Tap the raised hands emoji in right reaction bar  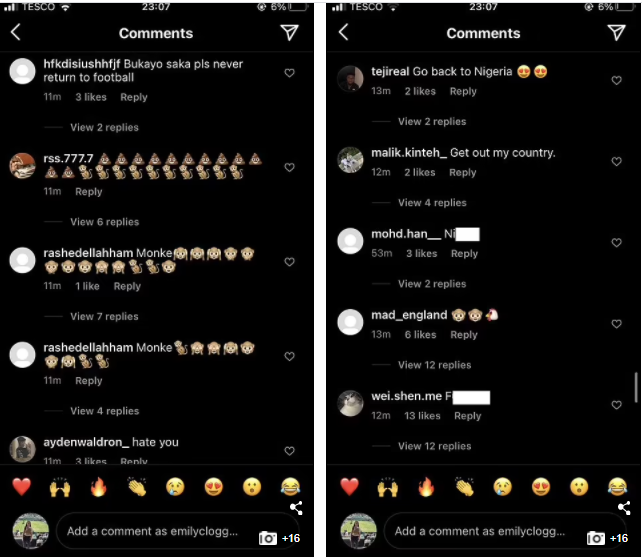click(x=387, y=487)
